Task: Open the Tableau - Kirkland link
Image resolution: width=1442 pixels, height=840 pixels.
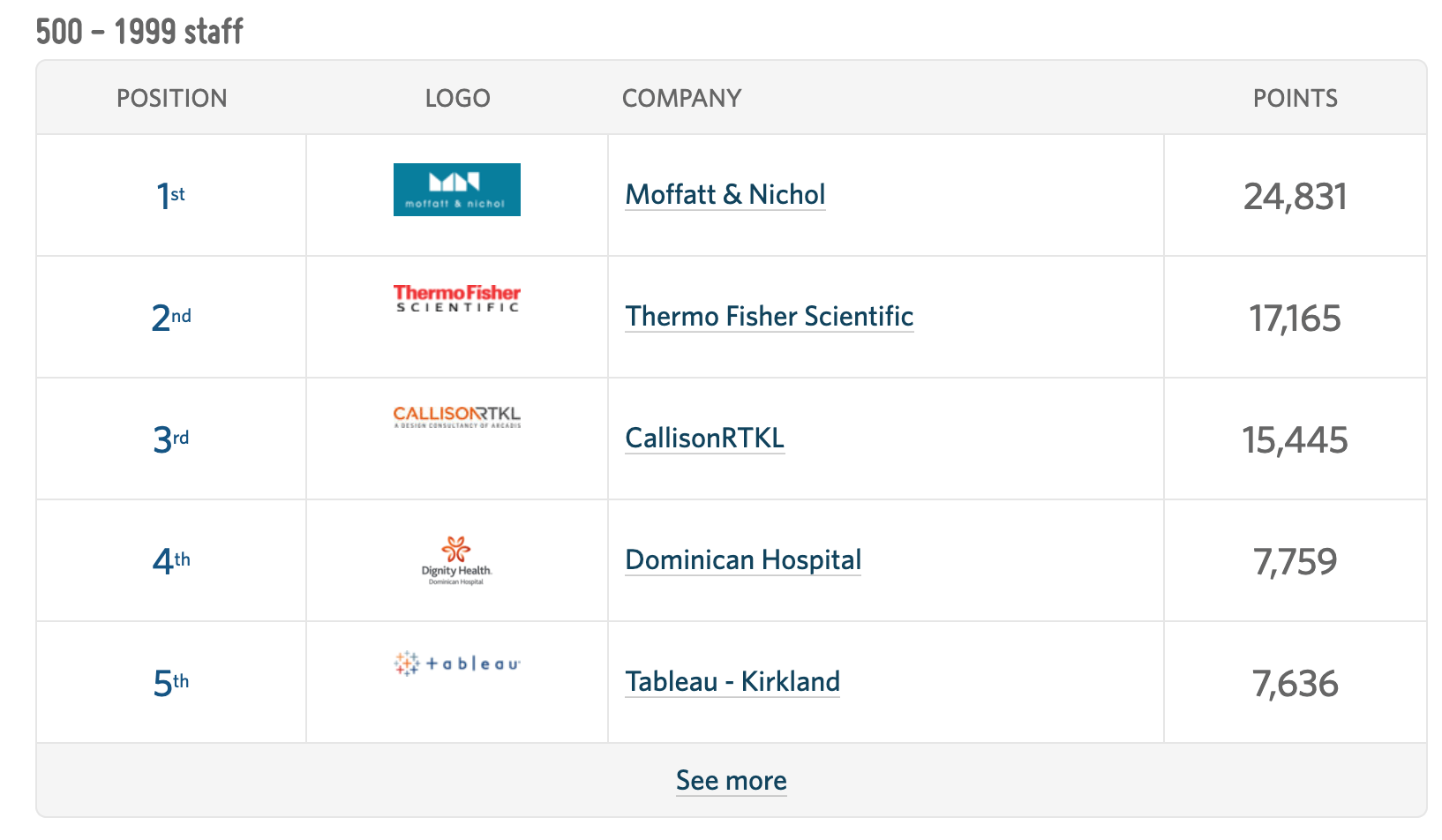Action: [732, 681]
